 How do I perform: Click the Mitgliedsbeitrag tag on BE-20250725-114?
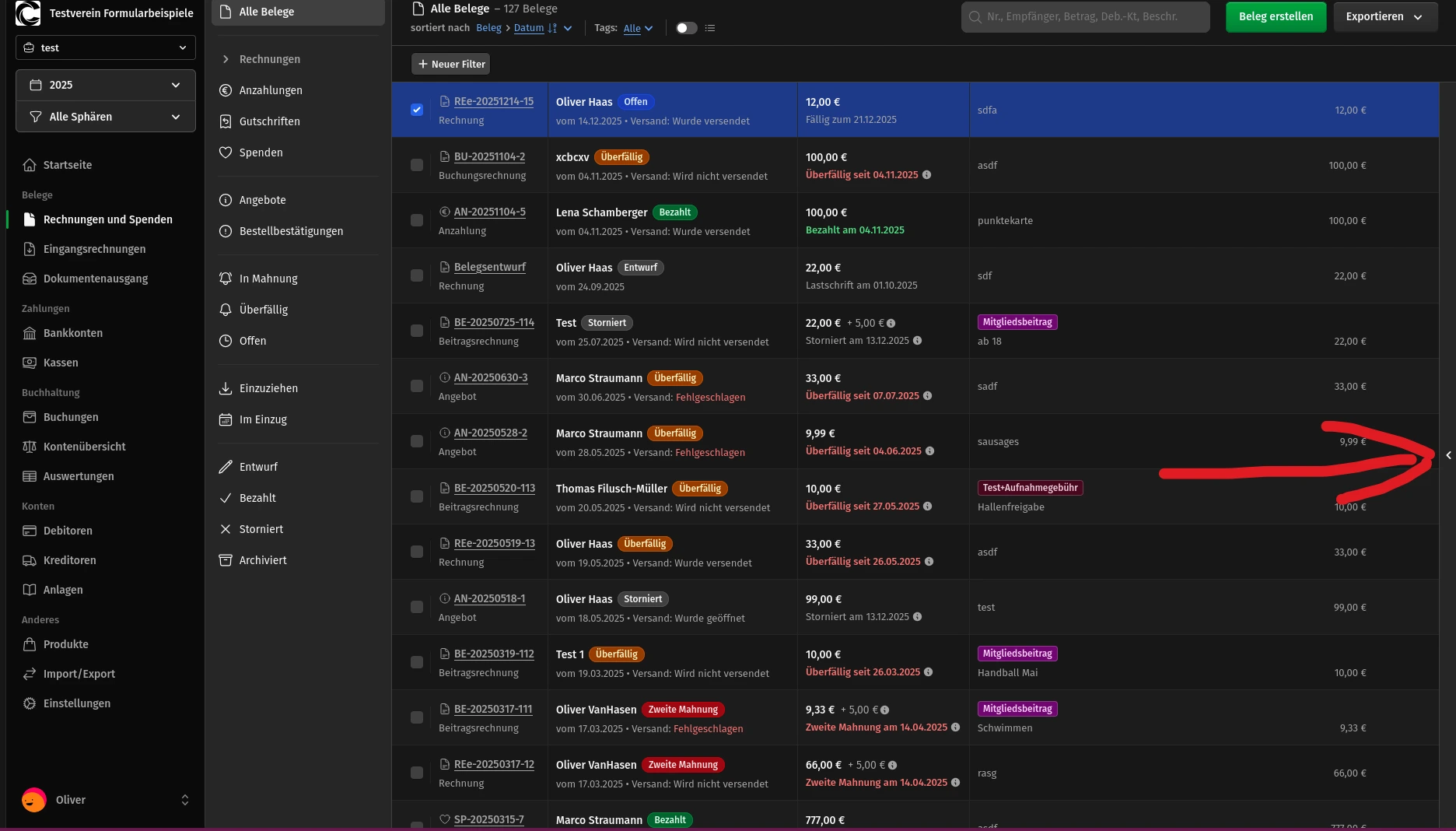[1017, 322]
